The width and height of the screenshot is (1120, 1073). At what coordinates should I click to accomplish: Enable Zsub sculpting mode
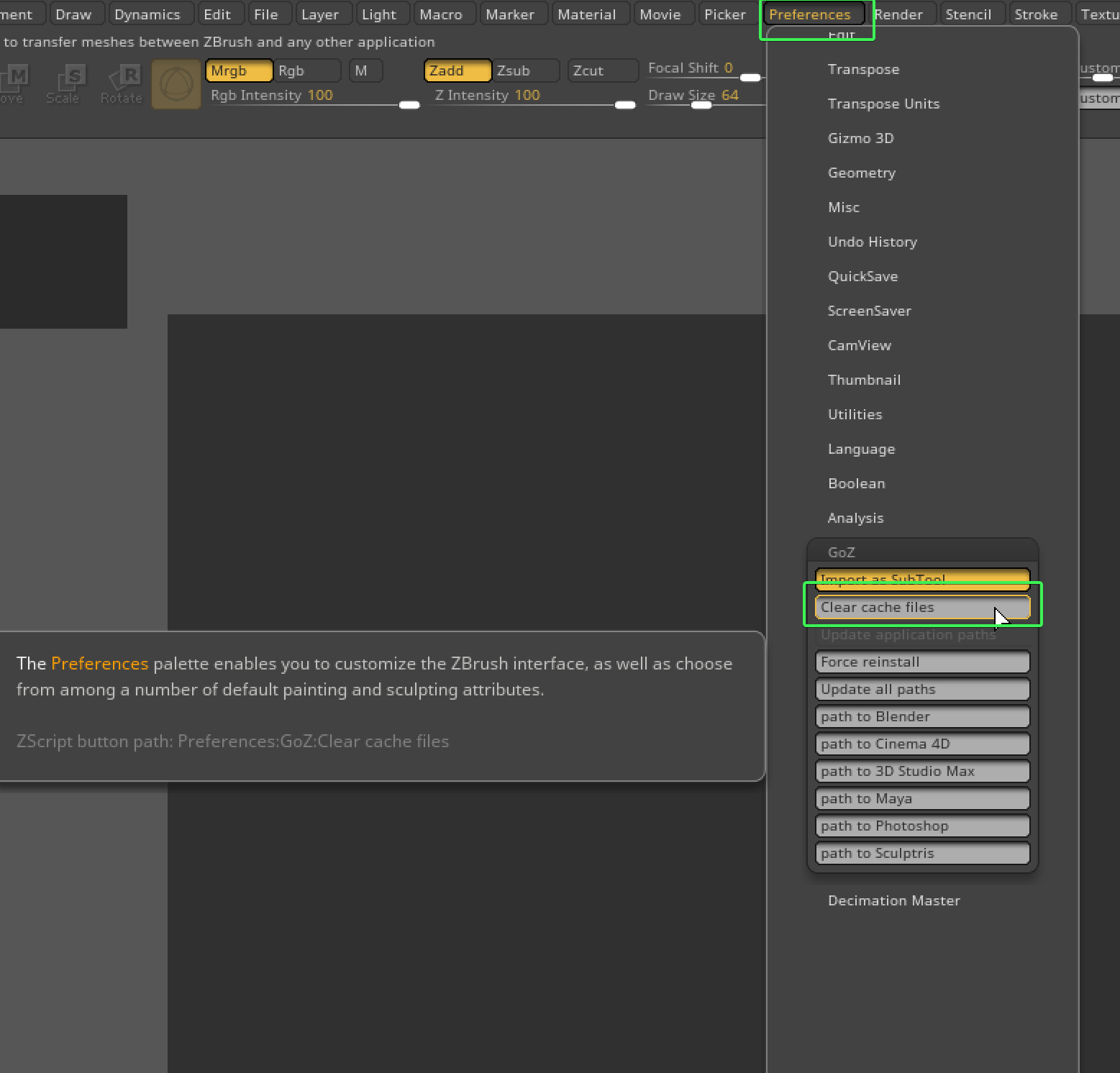point(515,70)
